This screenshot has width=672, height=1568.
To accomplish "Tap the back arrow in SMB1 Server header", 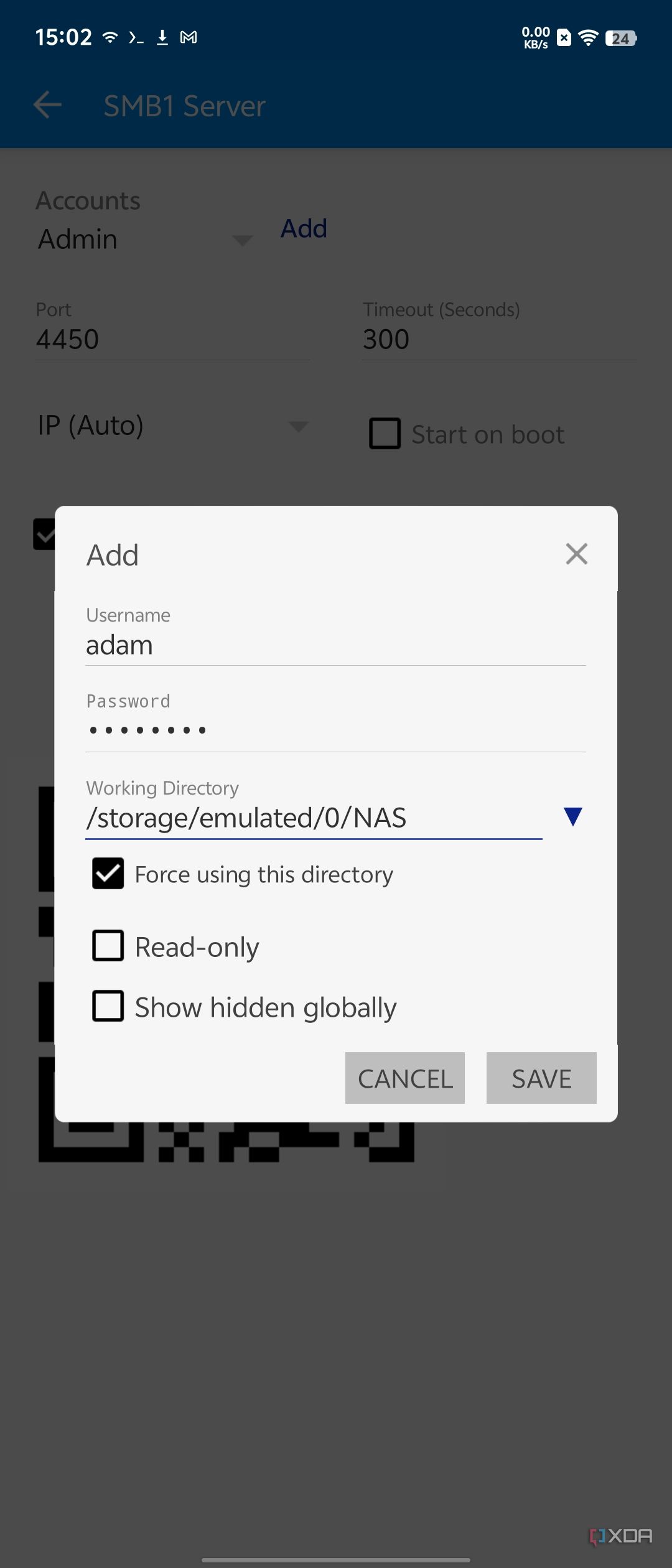I will click(x=47, y=105).
